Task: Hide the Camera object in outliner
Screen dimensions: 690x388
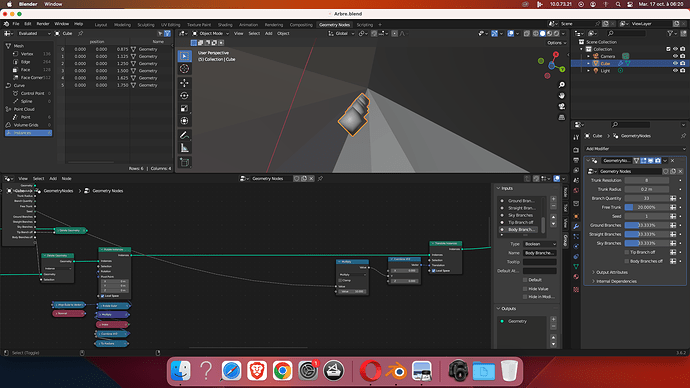Action: [x=675, y=56]
